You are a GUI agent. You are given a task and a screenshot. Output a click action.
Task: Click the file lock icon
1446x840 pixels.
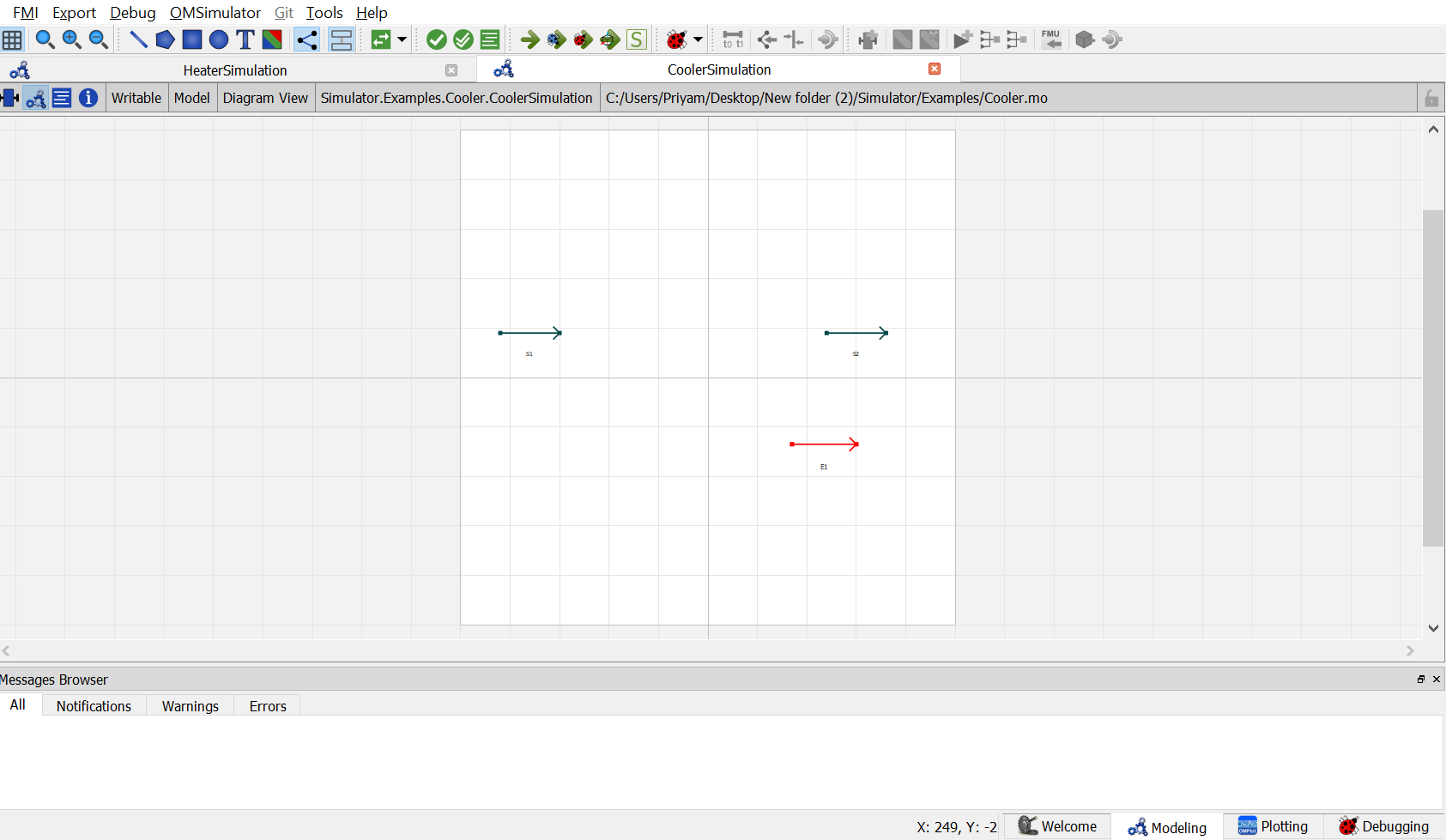1431,98
